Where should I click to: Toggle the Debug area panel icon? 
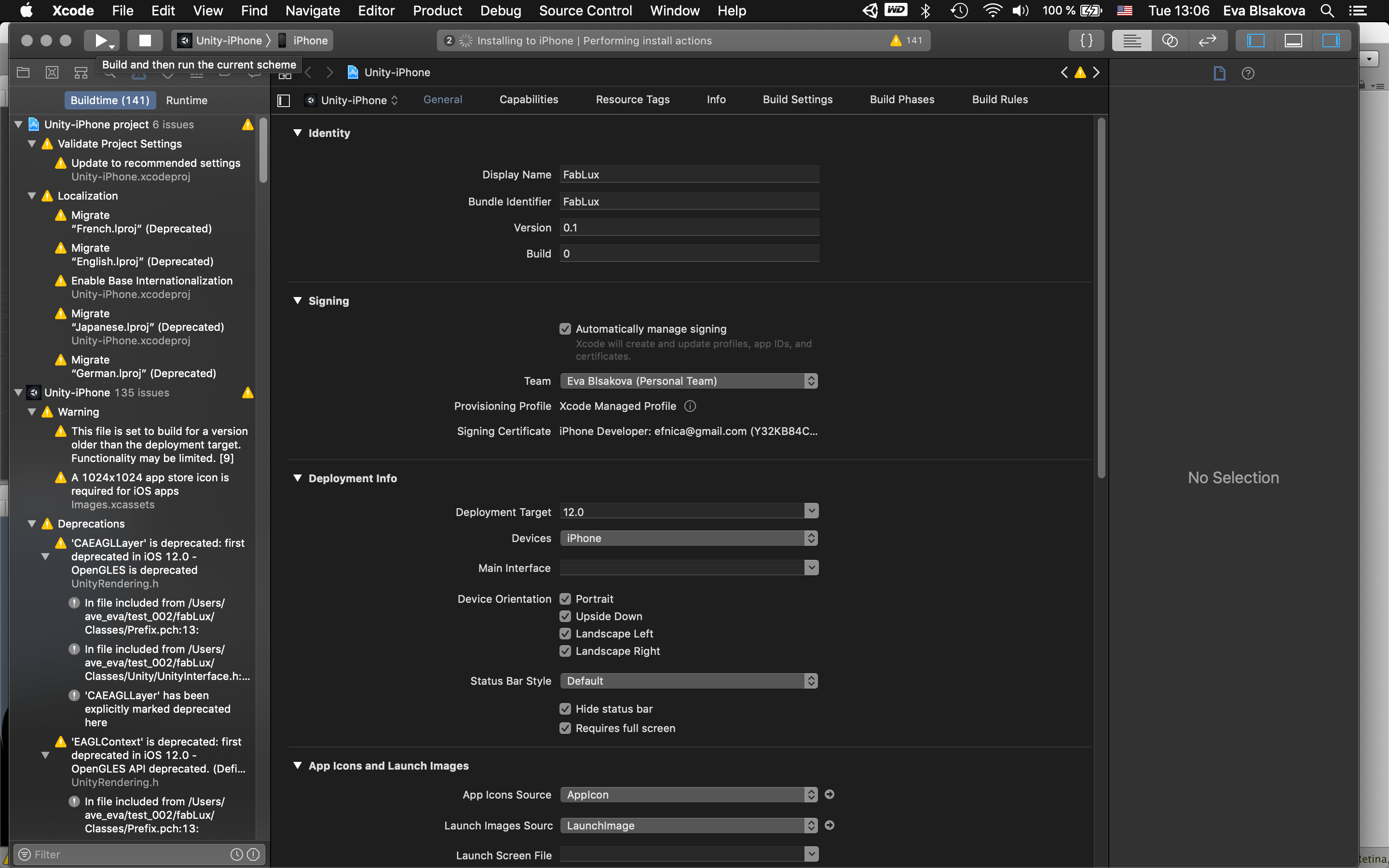1293,40
